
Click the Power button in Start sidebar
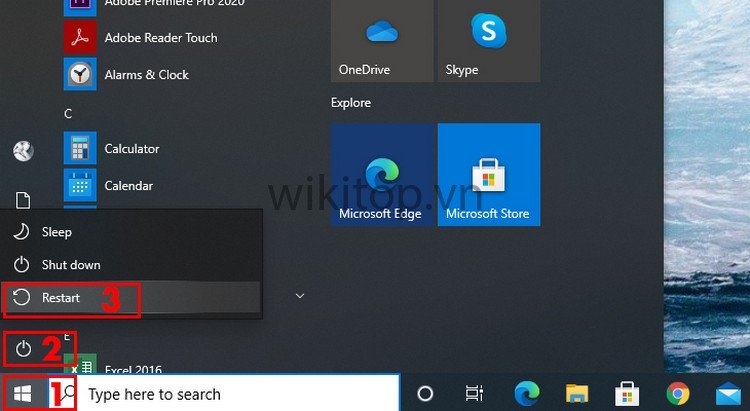(23, 350)
